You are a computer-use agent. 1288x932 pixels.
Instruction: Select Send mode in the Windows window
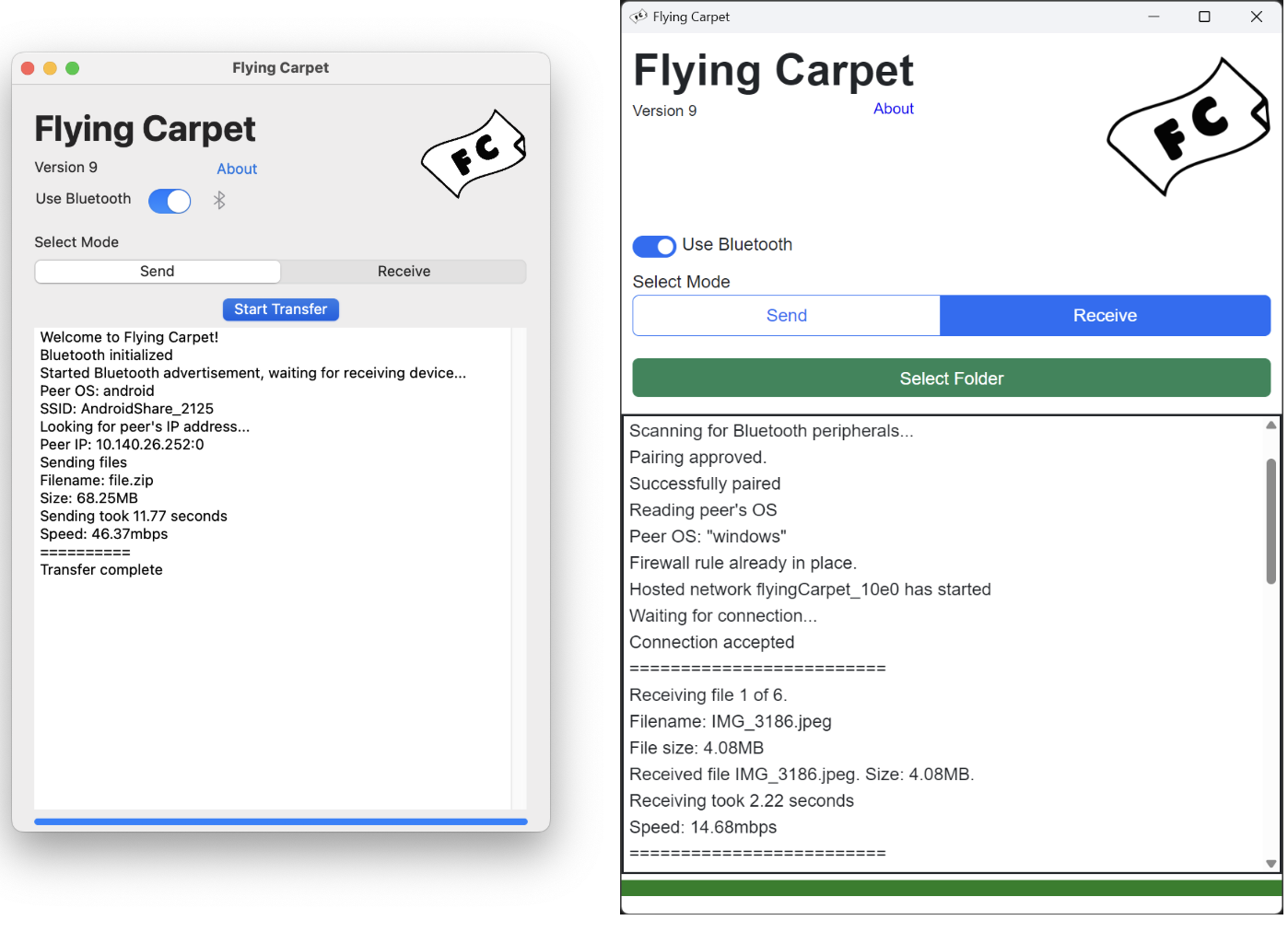click(x=786, y=316)
